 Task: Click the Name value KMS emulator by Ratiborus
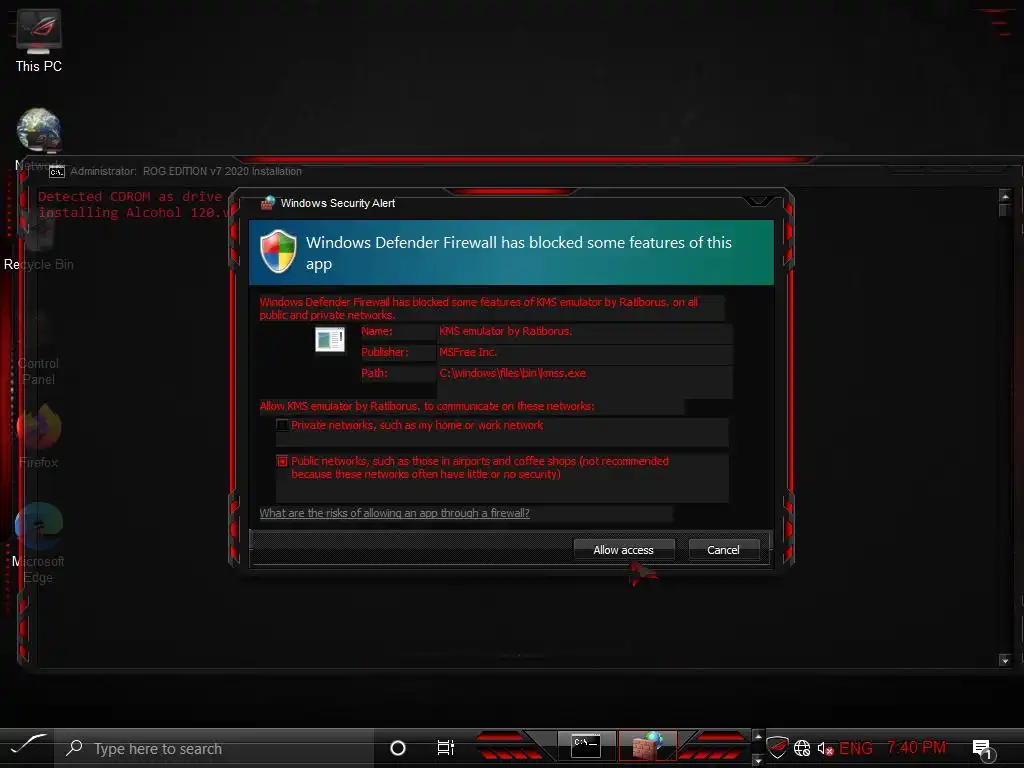505,331
